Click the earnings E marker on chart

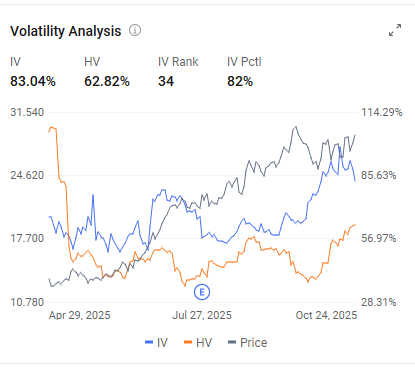tap(202, 292)
